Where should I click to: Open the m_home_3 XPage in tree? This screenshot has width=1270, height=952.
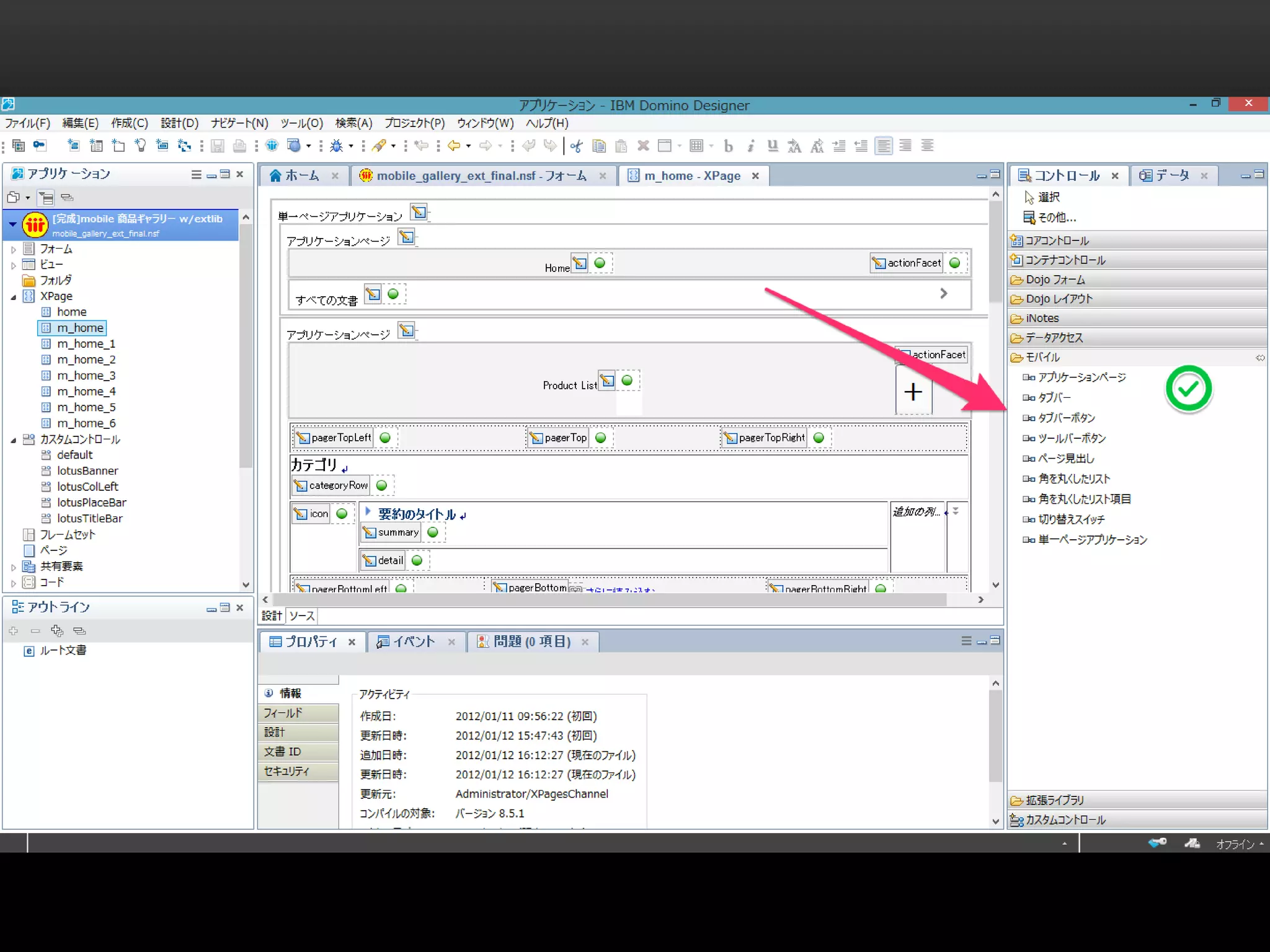click(x=86, y=376)
